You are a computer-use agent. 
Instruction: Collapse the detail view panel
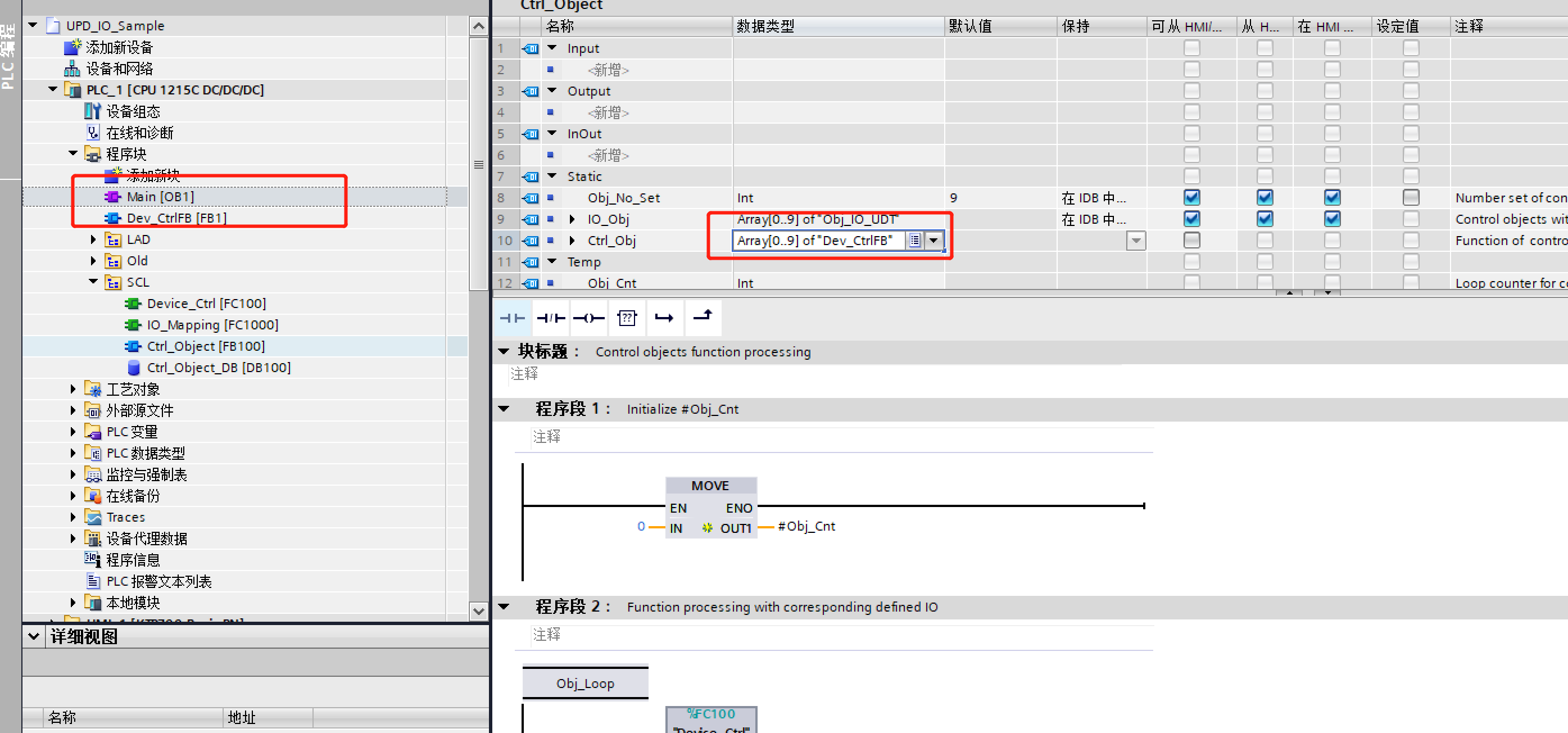(34, 636)
